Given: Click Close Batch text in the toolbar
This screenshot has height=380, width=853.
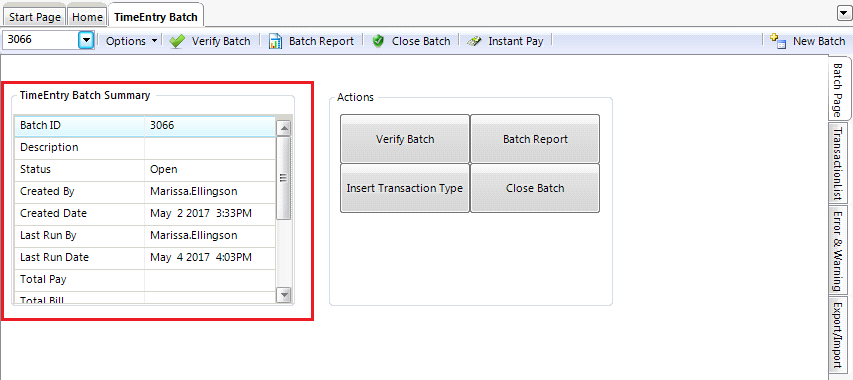Looking at the screenshot, I should [x=421, y=41].
